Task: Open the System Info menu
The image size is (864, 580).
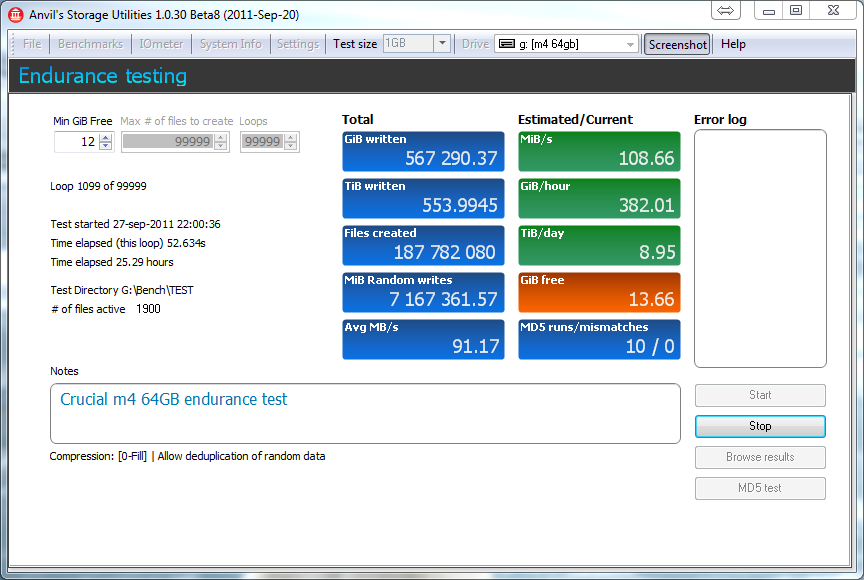Action: coord(230,44)
